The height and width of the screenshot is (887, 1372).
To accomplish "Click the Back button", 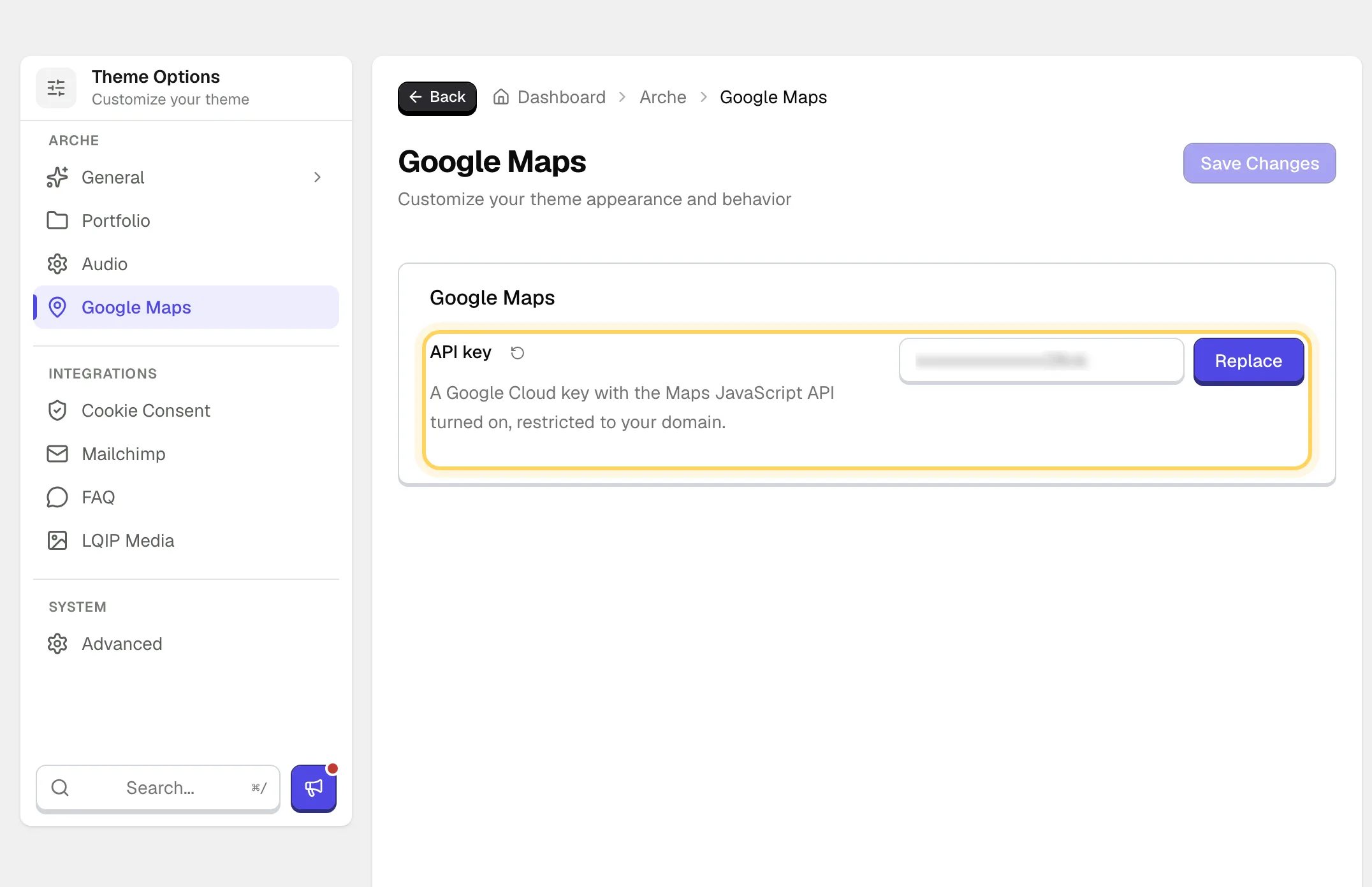I will [437, 97].
